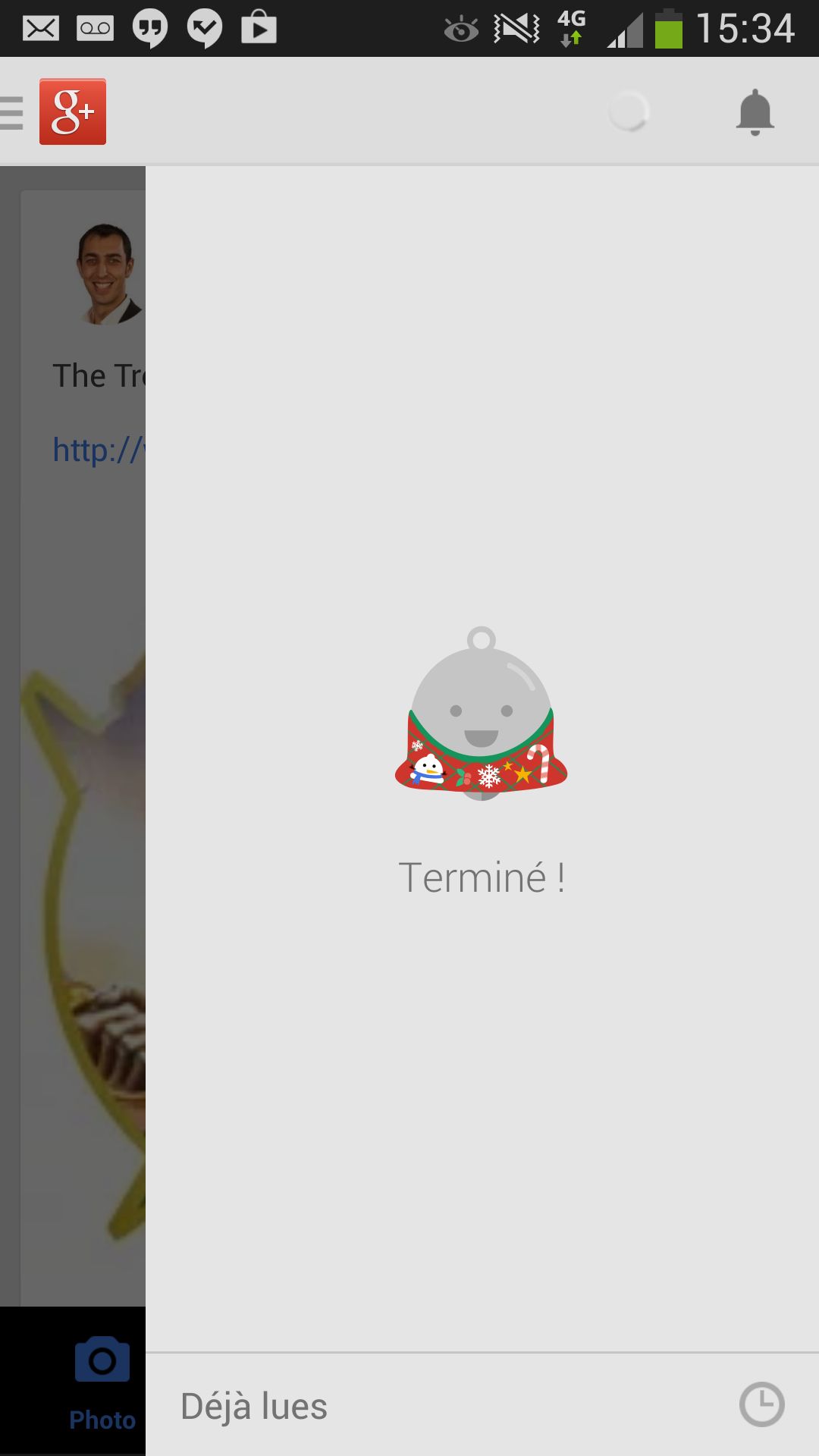Open the hamburger navigation menu

[11, 113]
